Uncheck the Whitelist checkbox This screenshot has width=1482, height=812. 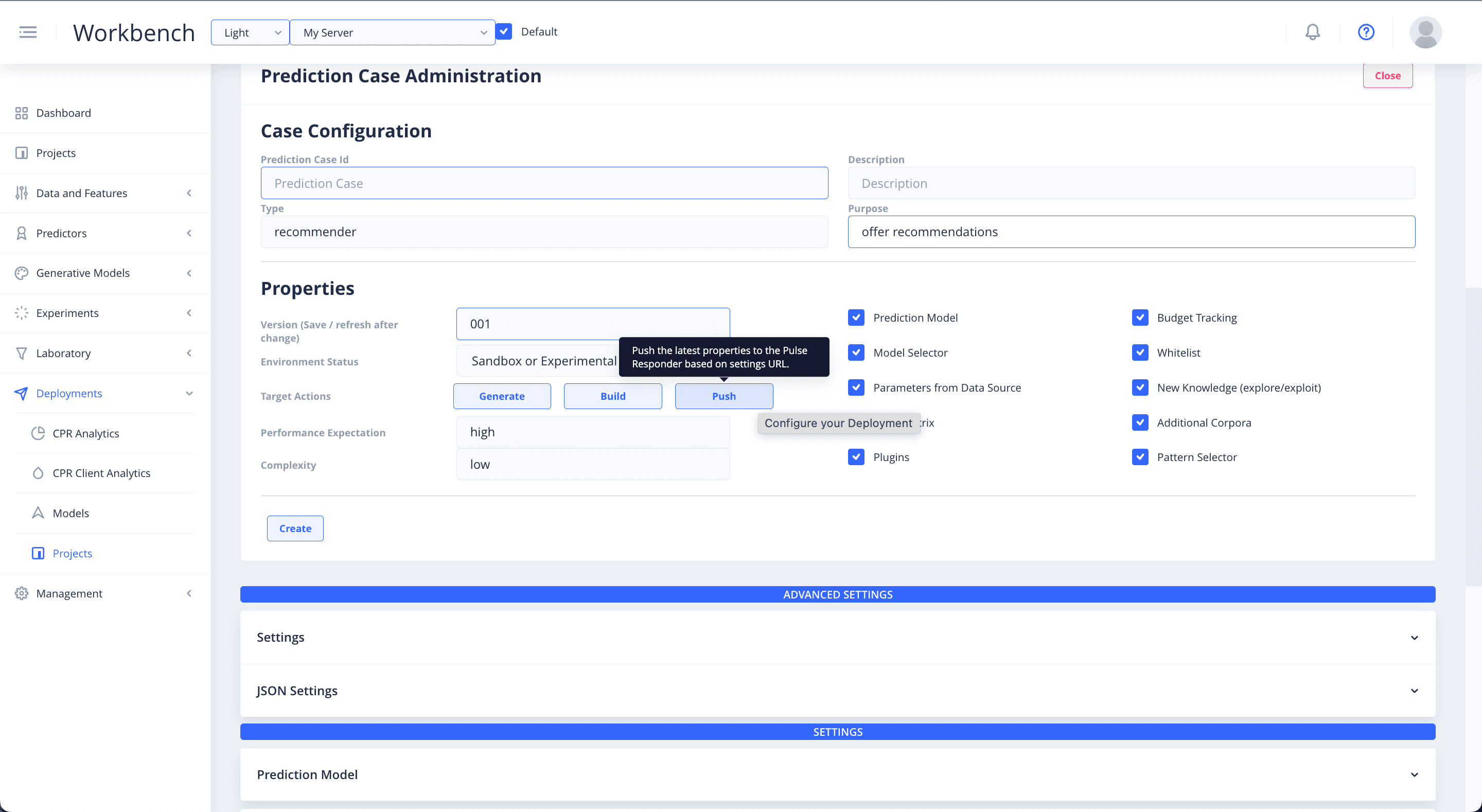[x=1140, y=353]
